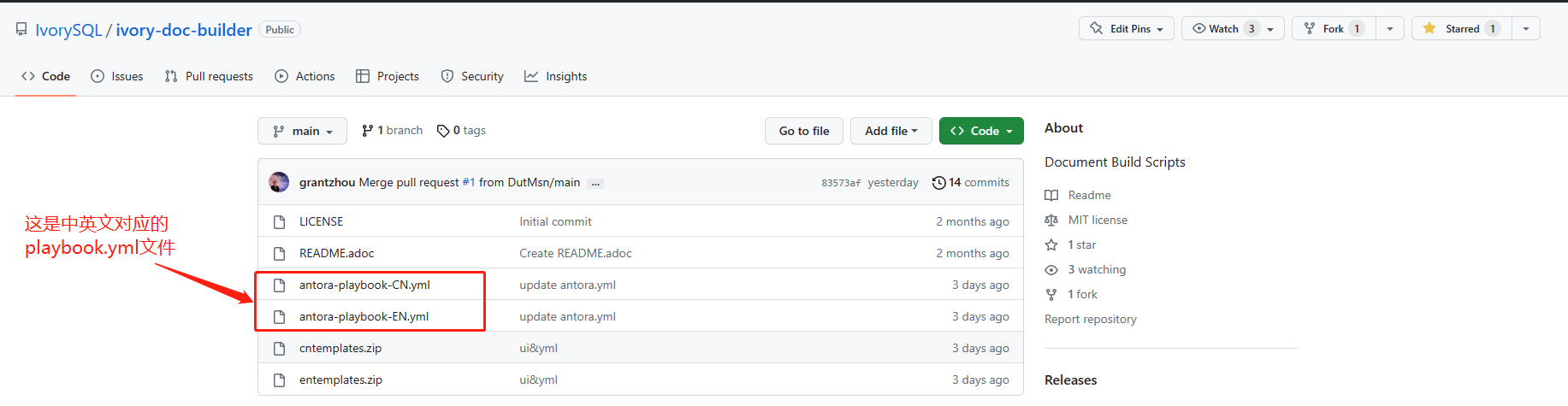Click the fork icon in About
The image size is (1568, 406).
pyautogui.click(x=1051, y=295)
